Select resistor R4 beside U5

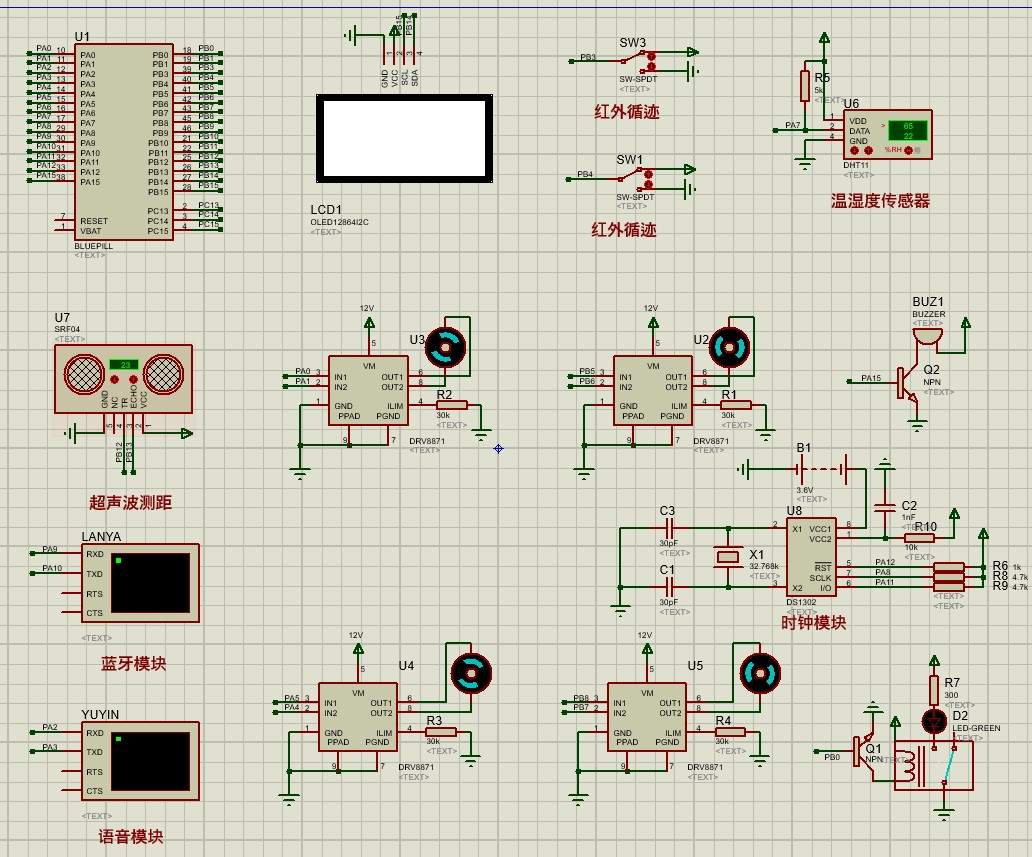pyautogui.click(x=730, y=731)
